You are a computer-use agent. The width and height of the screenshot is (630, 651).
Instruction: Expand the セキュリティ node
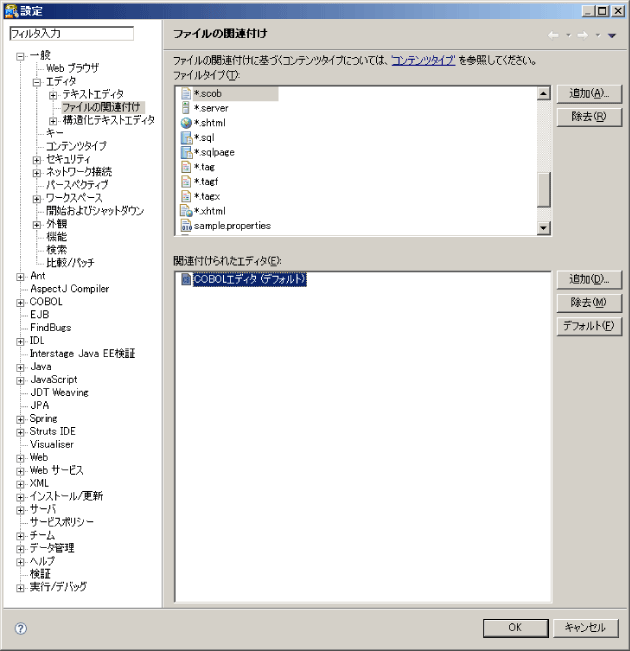pos(37,160)
